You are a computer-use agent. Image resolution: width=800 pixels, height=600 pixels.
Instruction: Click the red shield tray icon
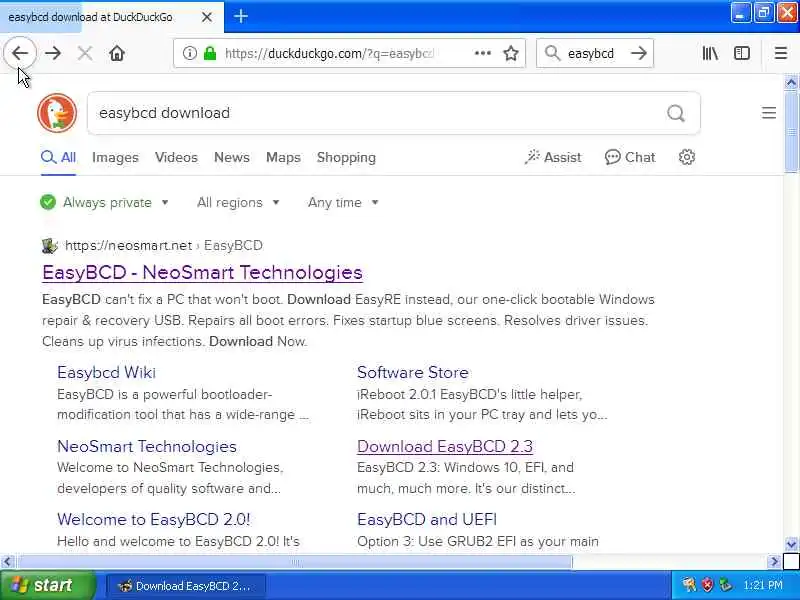707,585
